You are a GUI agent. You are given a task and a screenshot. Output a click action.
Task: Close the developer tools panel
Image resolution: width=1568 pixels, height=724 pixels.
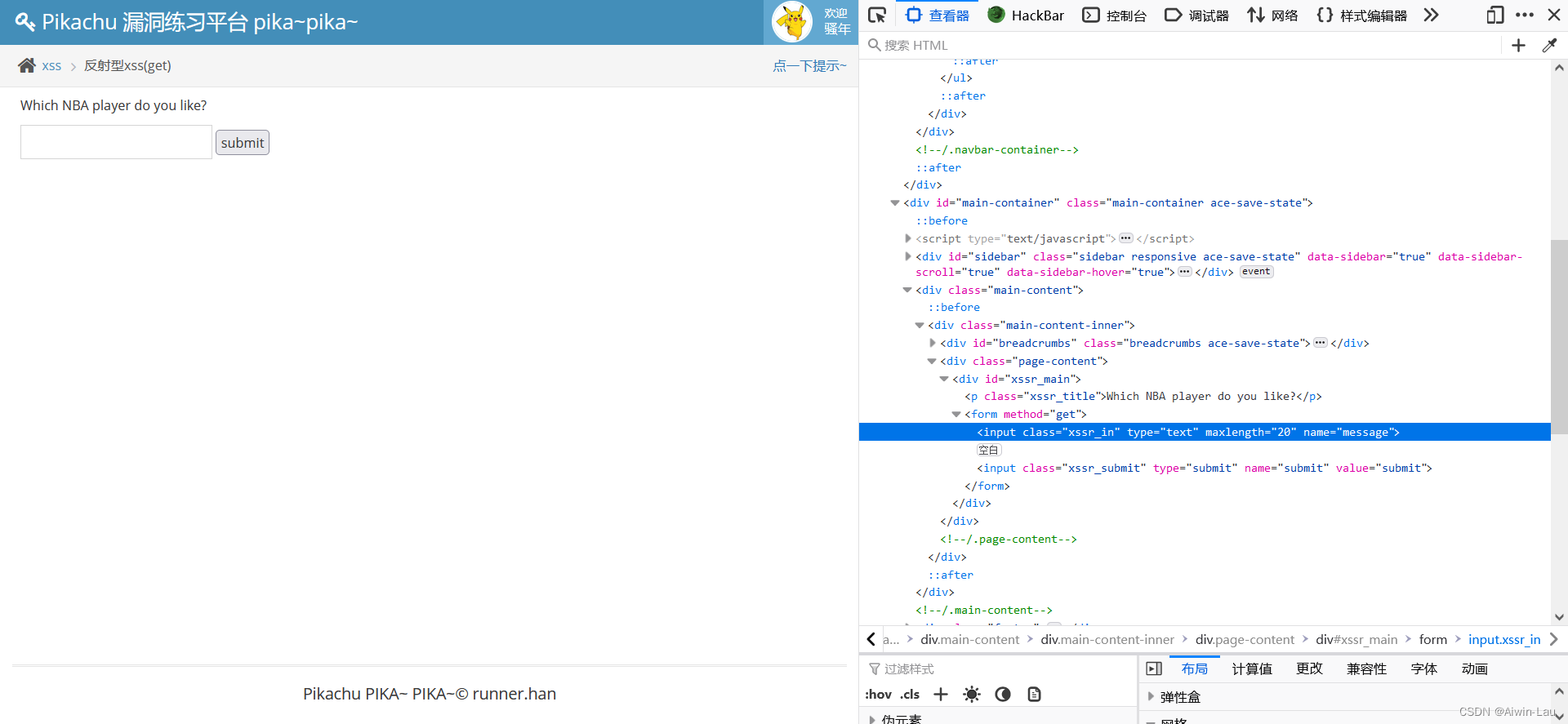[1554, 16]
